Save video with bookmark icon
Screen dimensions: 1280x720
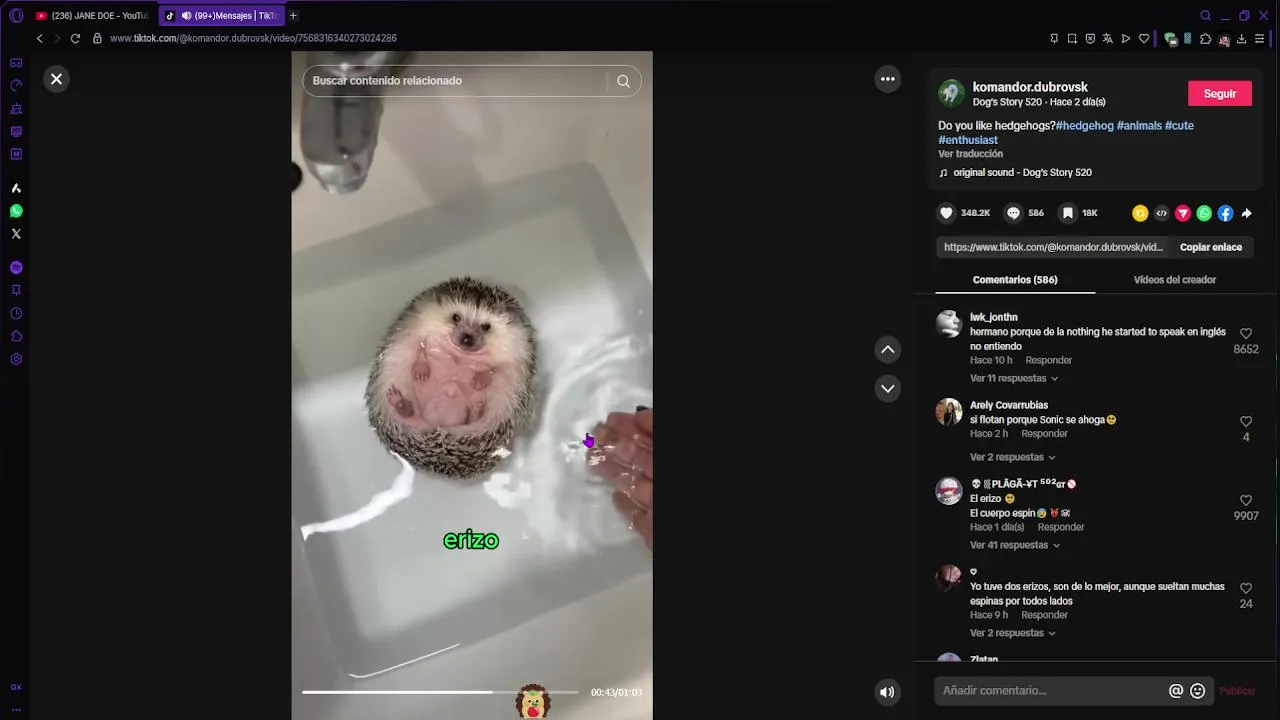point(1067,213)
